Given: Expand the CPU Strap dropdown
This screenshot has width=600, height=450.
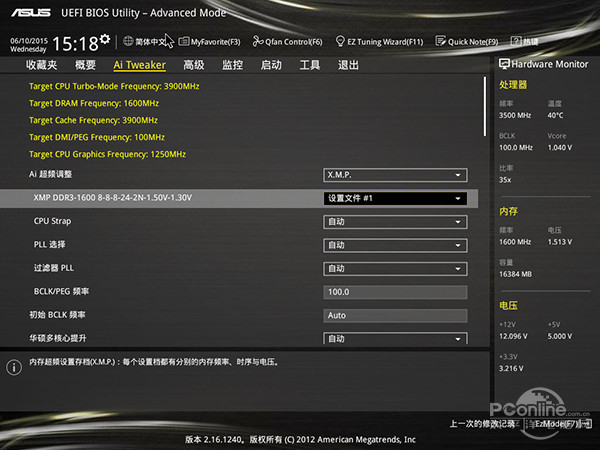Looking at the screenshot, I should click(x=395, y=222).
